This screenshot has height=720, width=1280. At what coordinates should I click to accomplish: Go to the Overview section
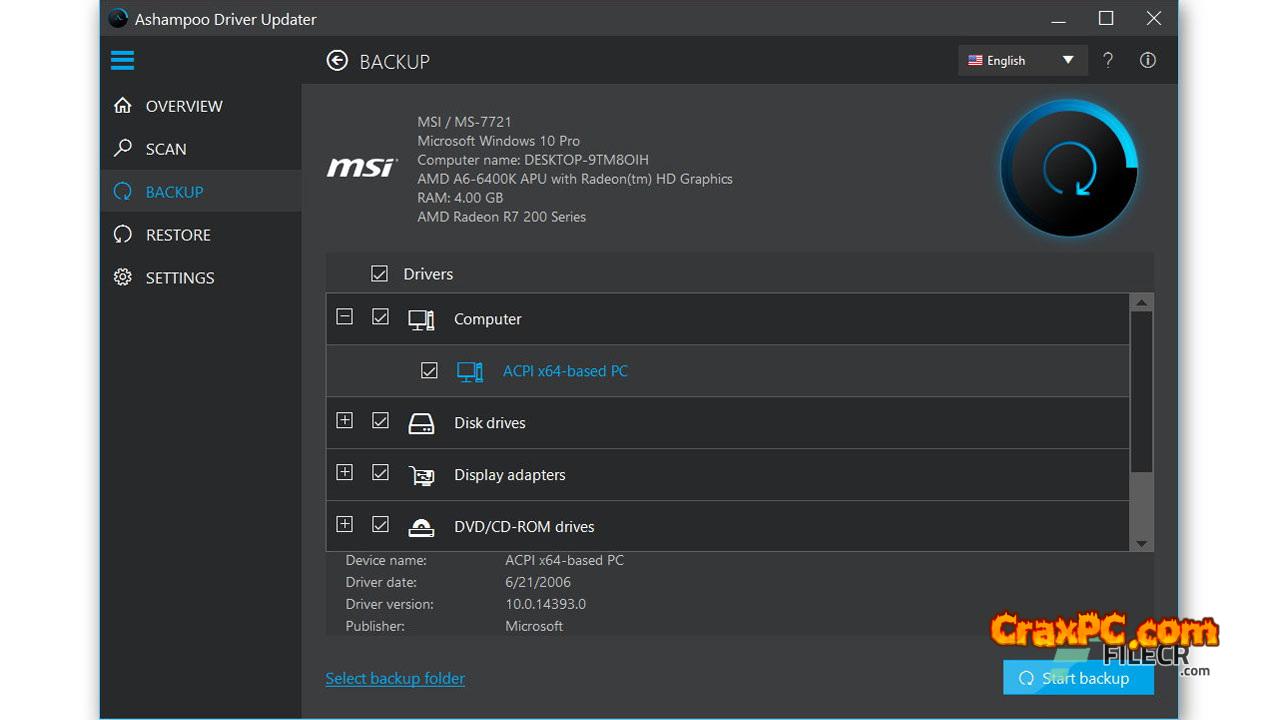pyautogui.click(x=184, y=106)
